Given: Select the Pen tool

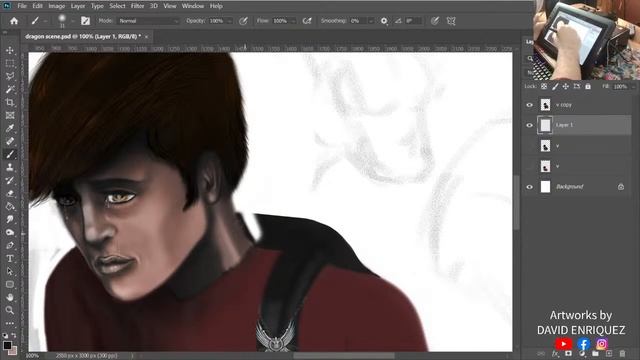Looking at the screenshot, I should [10, 246].
